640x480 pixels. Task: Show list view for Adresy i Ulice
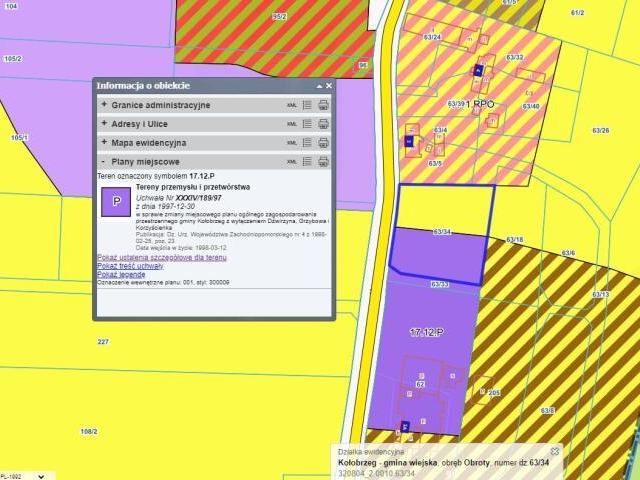[x=307, y=124]
